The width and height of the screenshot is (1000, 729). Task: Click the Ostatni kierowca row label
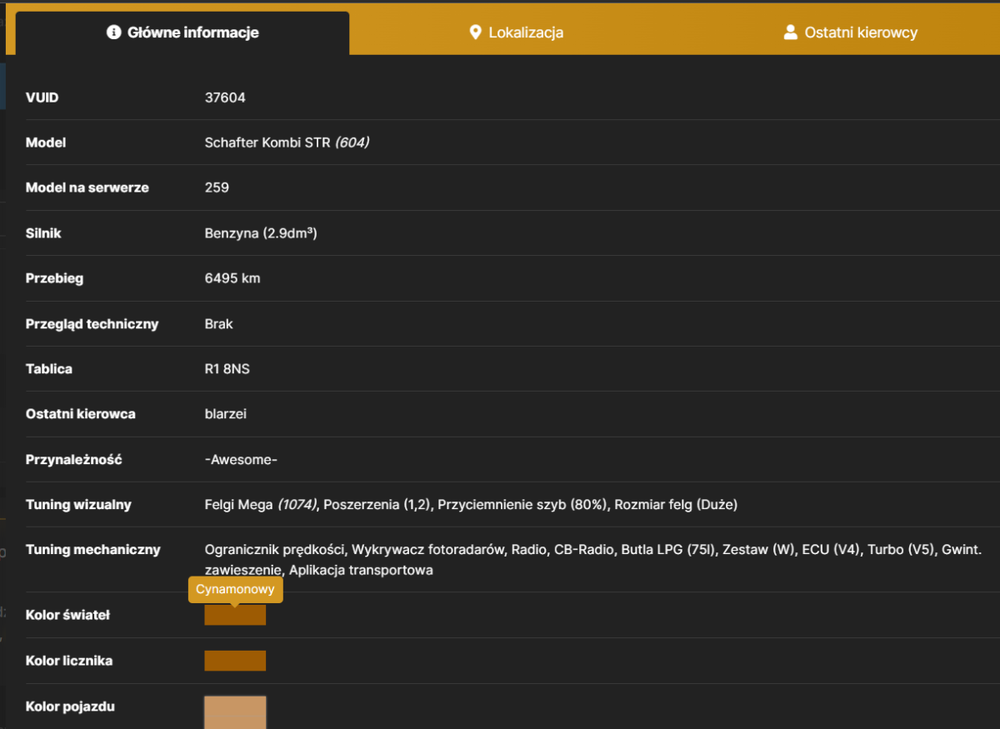[80, 414]
